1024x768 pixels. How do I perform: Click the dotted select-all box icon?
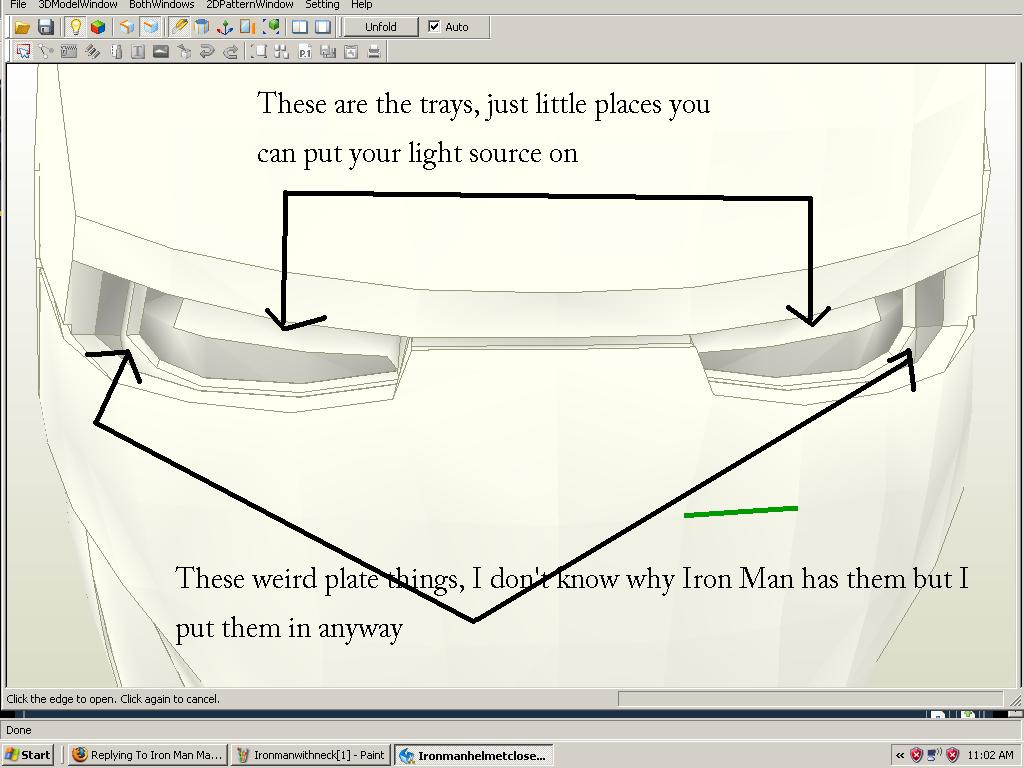259,51
